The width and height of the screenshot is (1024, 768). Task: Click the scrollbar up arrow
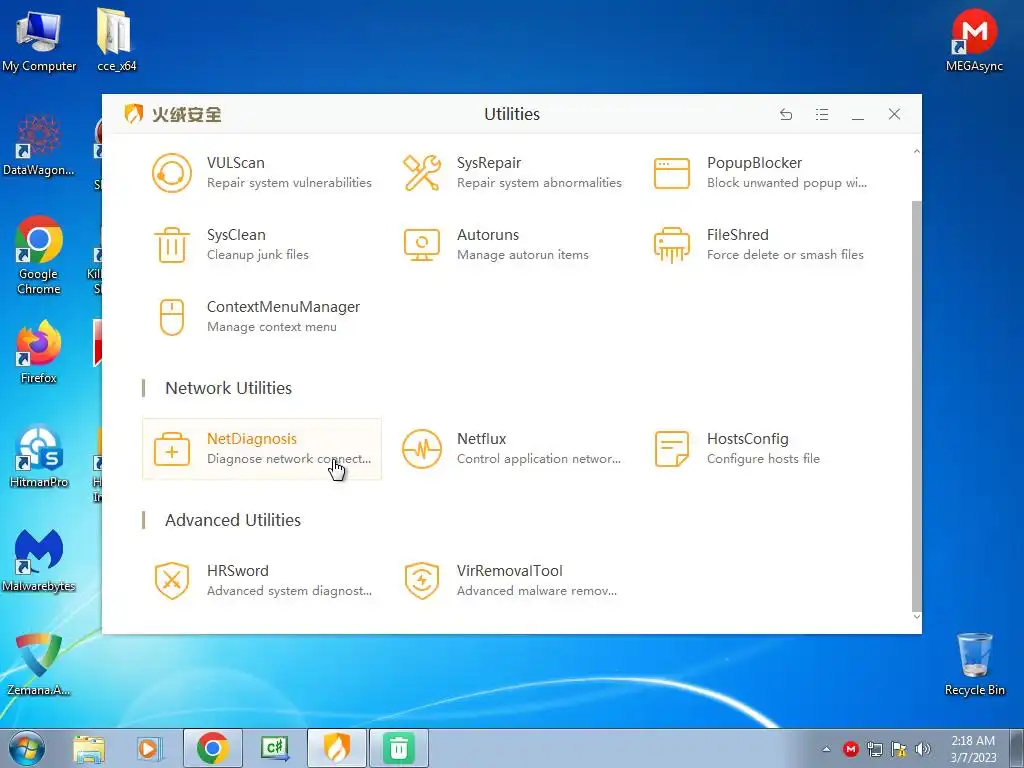coord(916,151)
